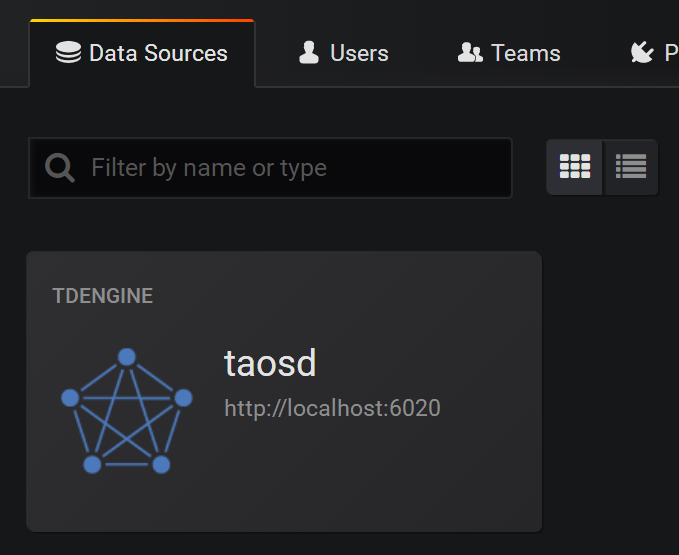
Task: Click the database icon on Data Sources tab
Action: [x=68, y=53]
